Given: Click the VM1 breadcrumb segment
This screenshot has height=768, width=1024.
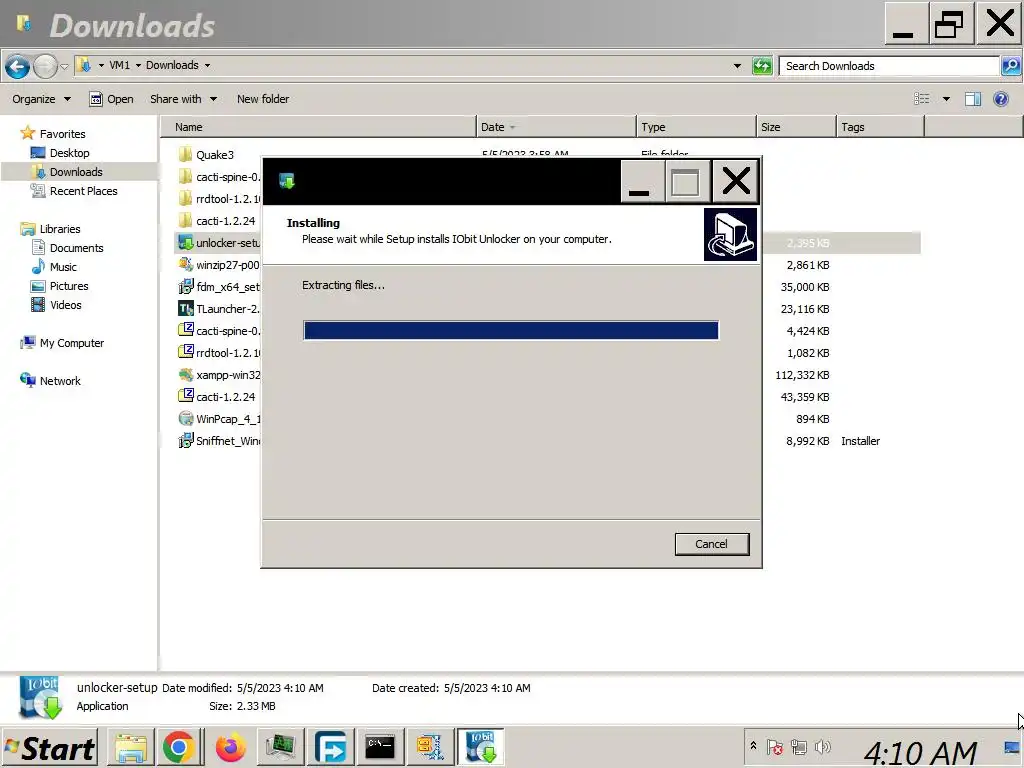Looking at the screenshot, I should [x=120, y=65].
